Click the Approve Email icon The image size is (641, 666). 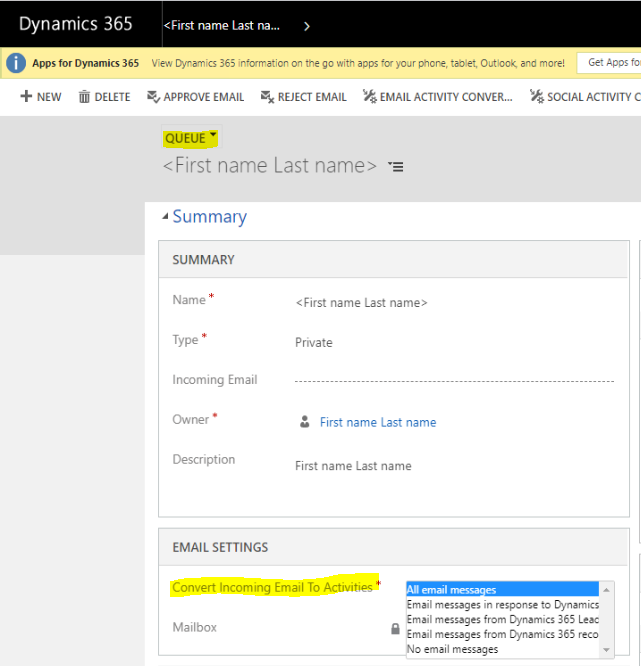pos(153,97)
